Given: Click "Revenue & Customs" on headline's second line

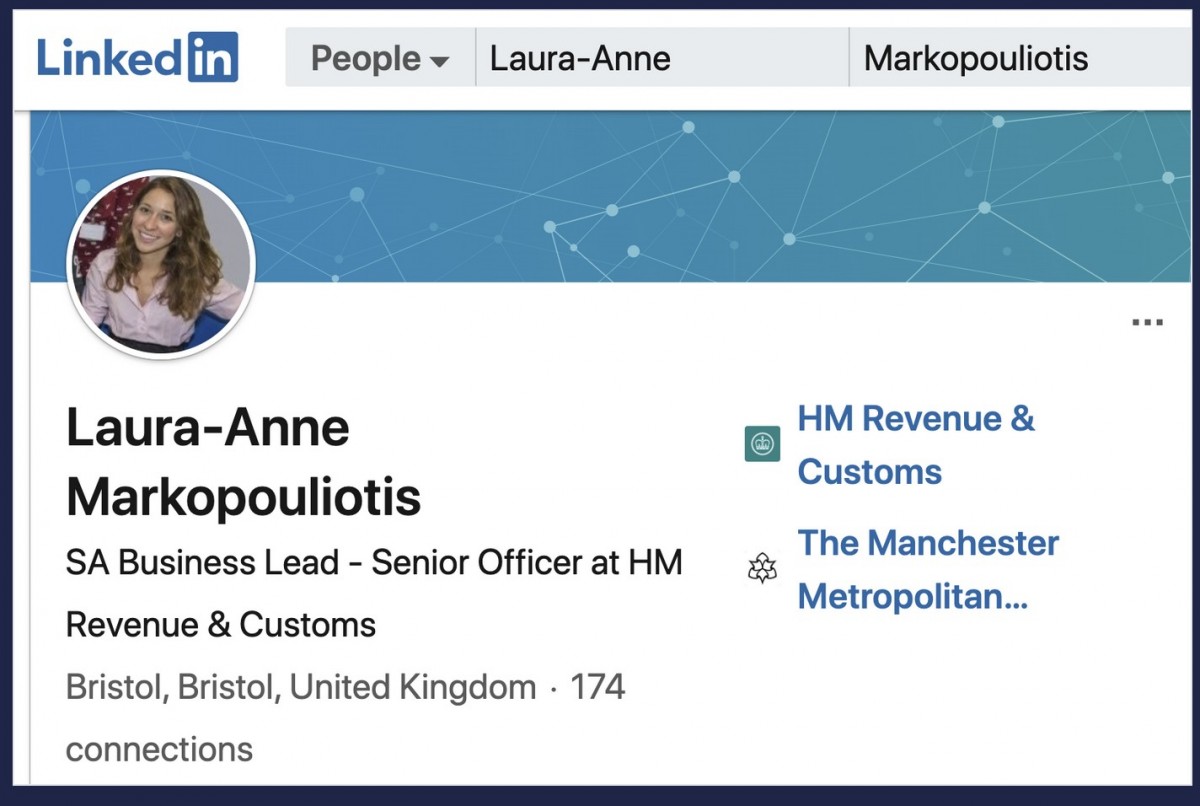Looking at the screenshot, I should pyautogui.click(x=221, y=626).
